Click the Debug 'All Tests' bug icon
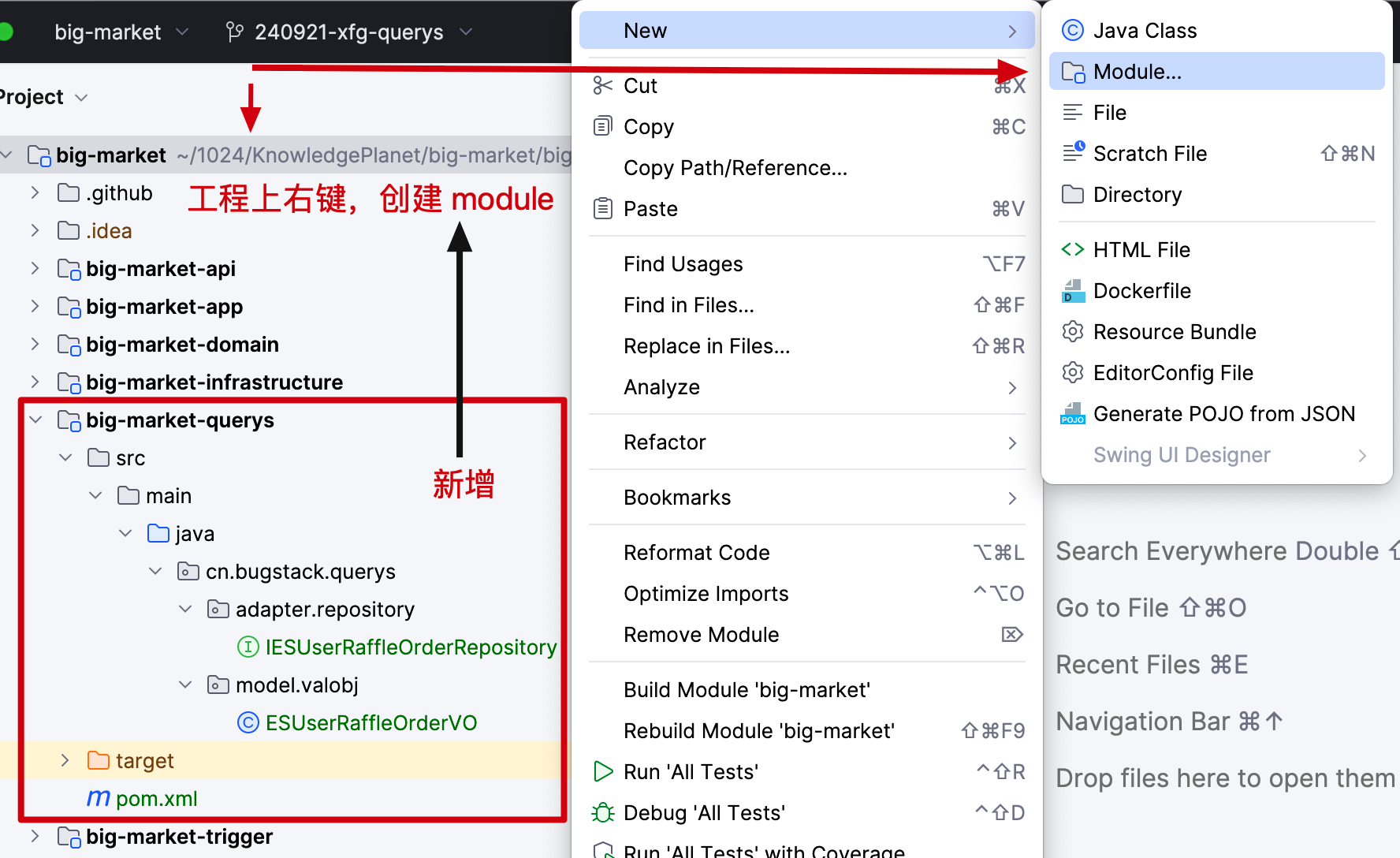1400x858 pixels. 603,813
